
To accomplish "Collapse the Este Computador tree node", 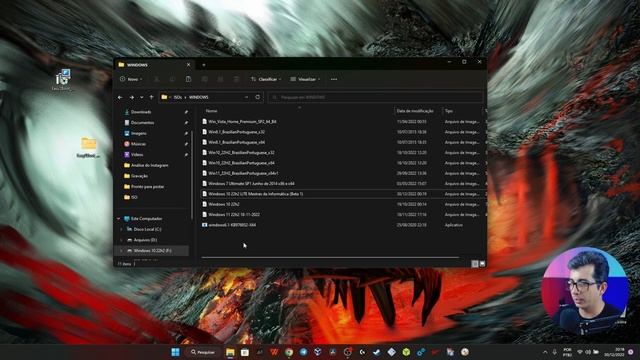I will click(119, 219).
